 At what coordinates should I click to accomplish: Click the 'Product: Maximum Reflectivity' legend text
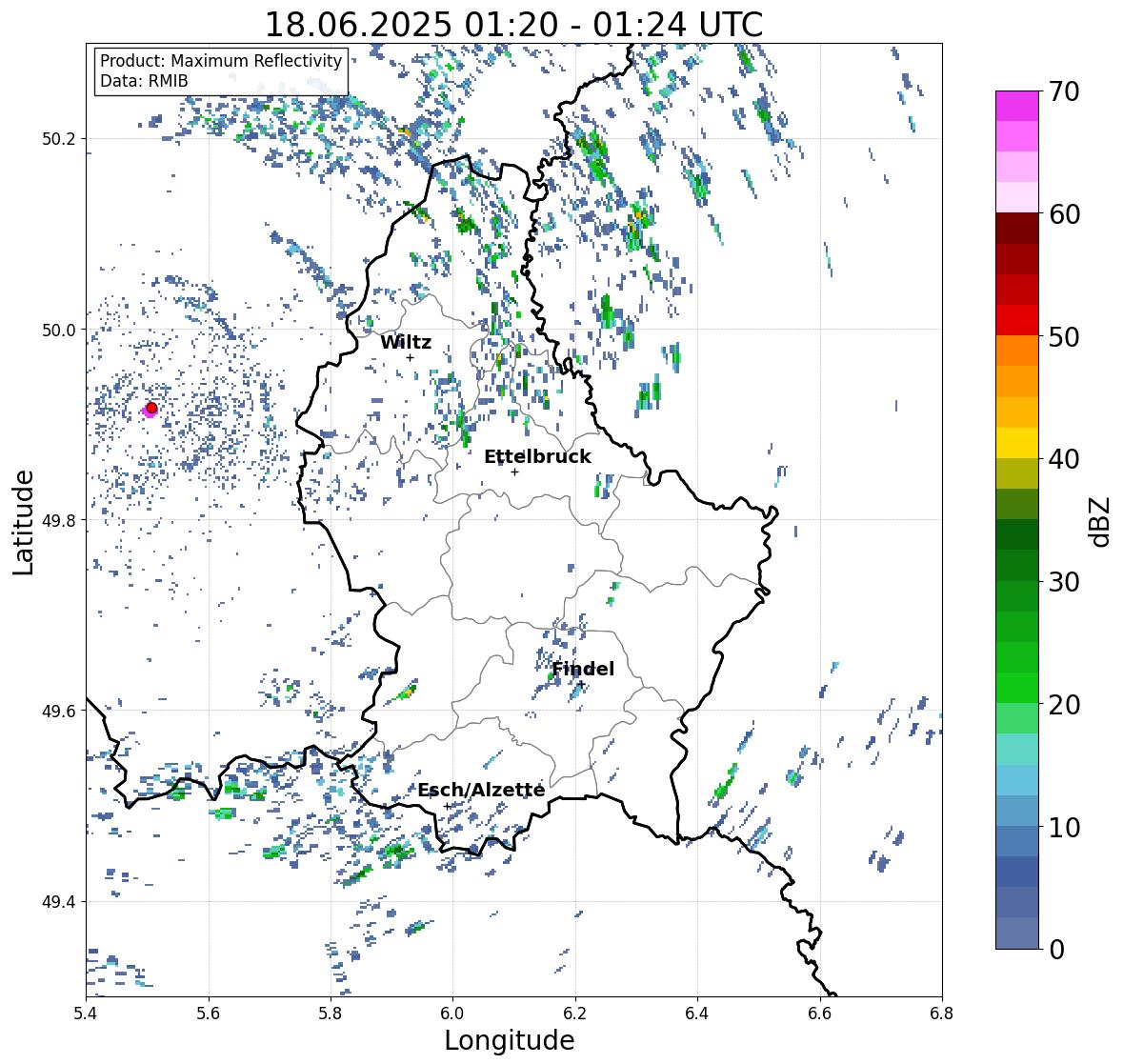tap(221, 61)
